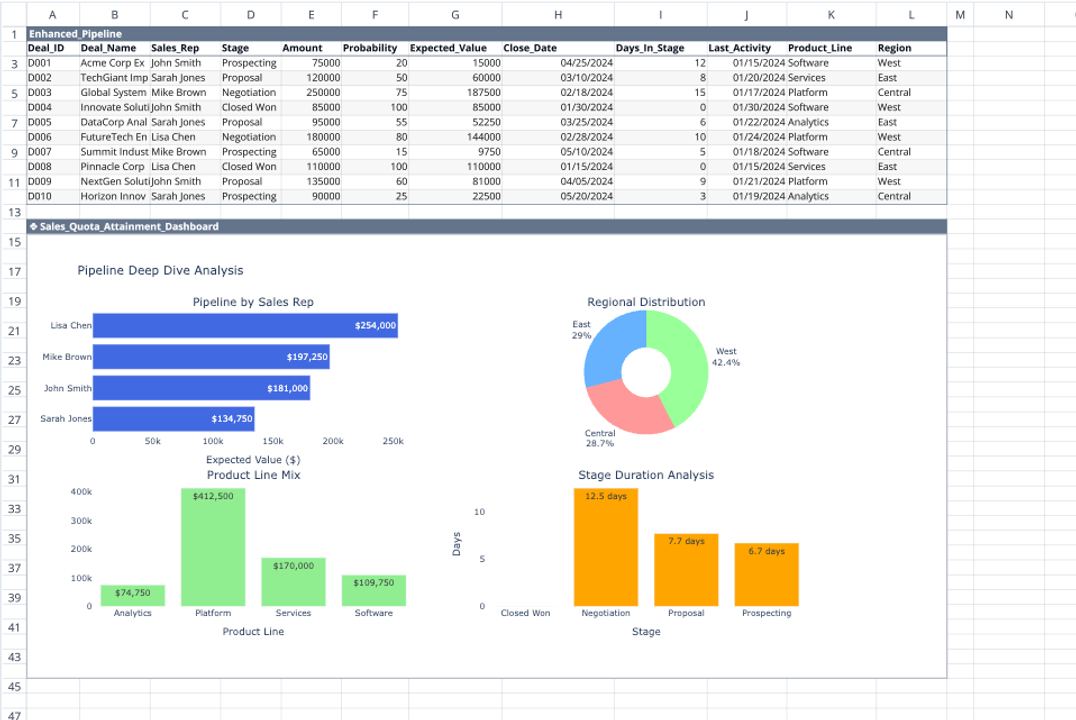Viewport: 1076px width, 720px height.
Task: Click the Lisa Chen bar showing $254,000
Action: (245, 325)
